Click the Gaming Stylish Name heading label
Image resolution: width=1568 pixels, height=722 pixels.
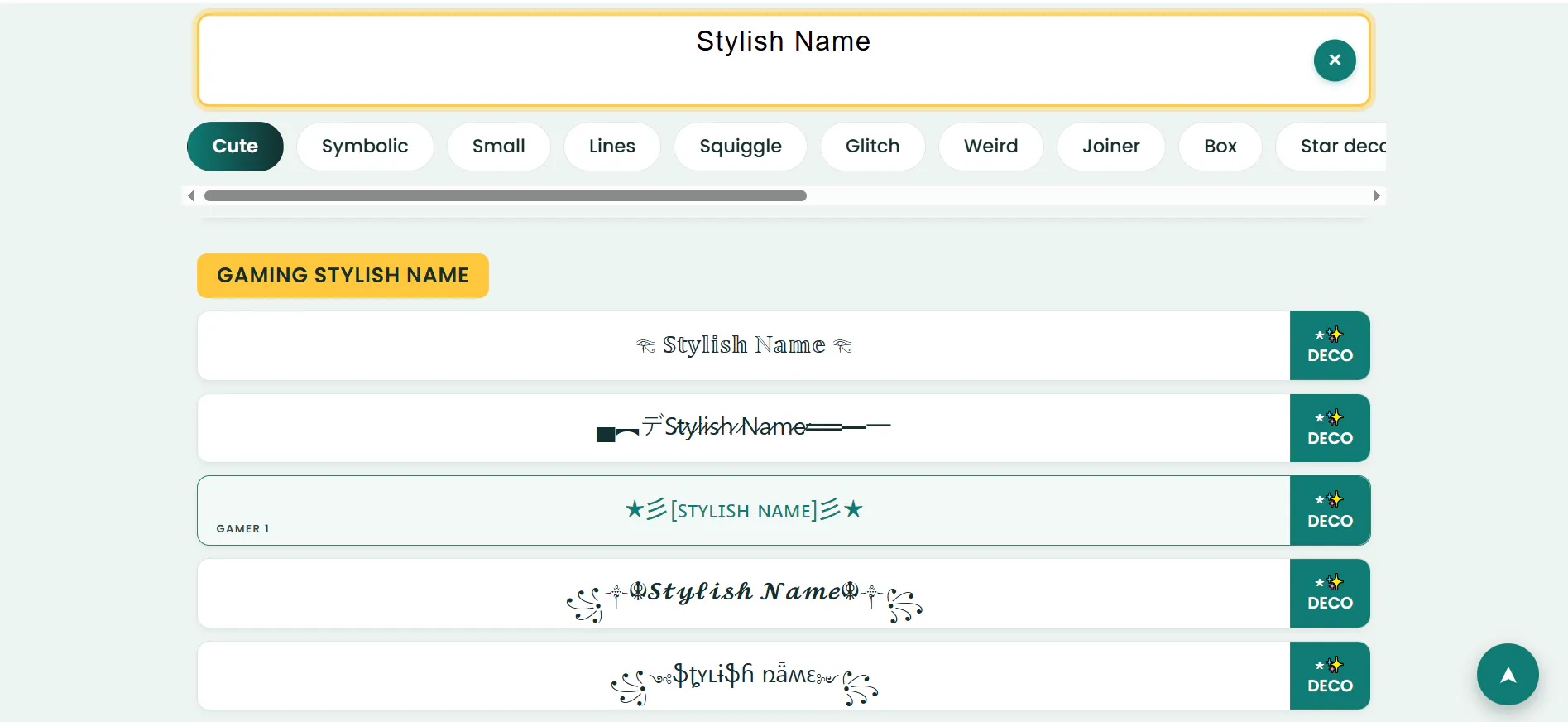point(343,276)
